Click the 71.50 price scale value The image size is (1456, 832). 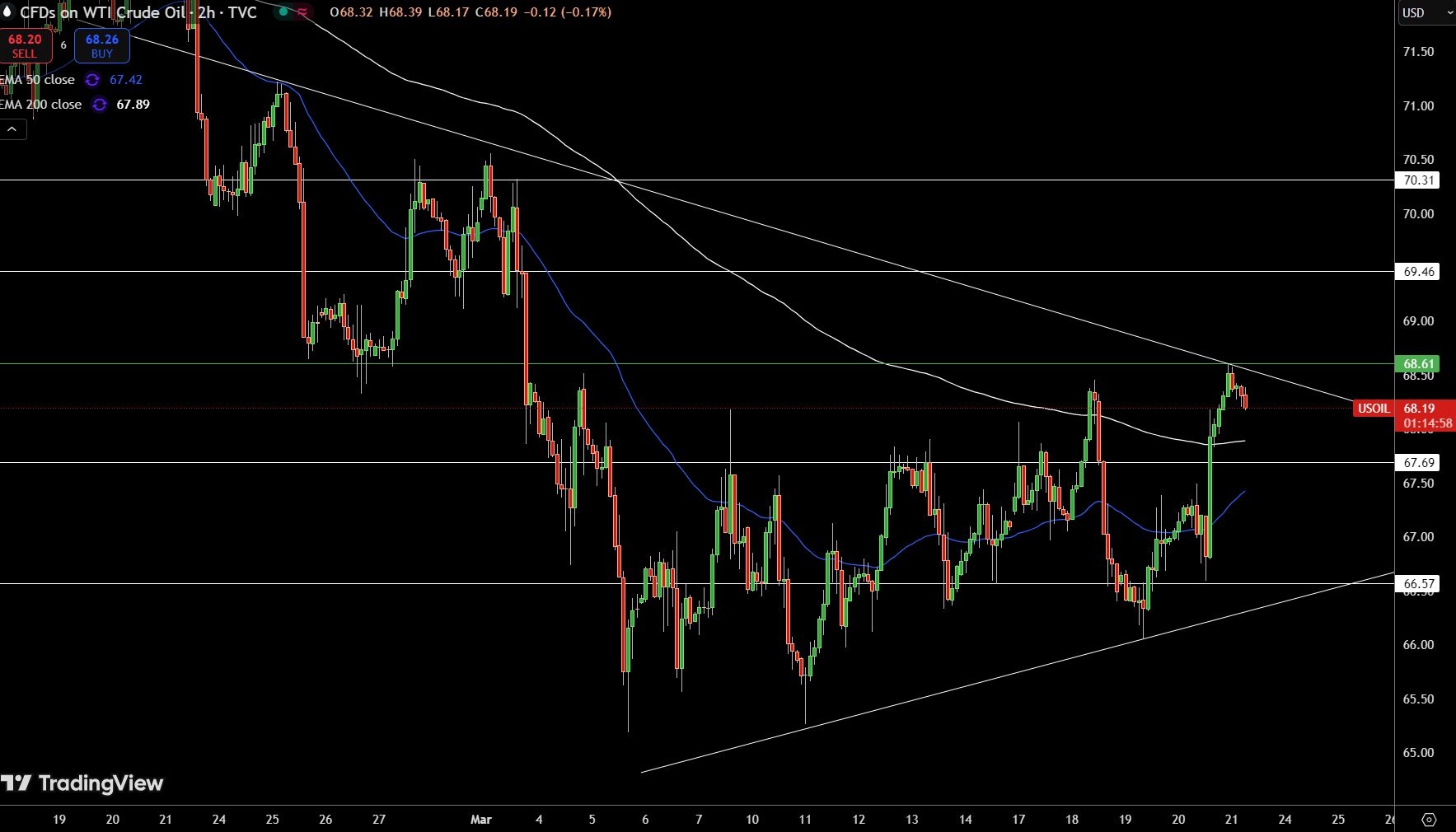[x=1418, y=52]
